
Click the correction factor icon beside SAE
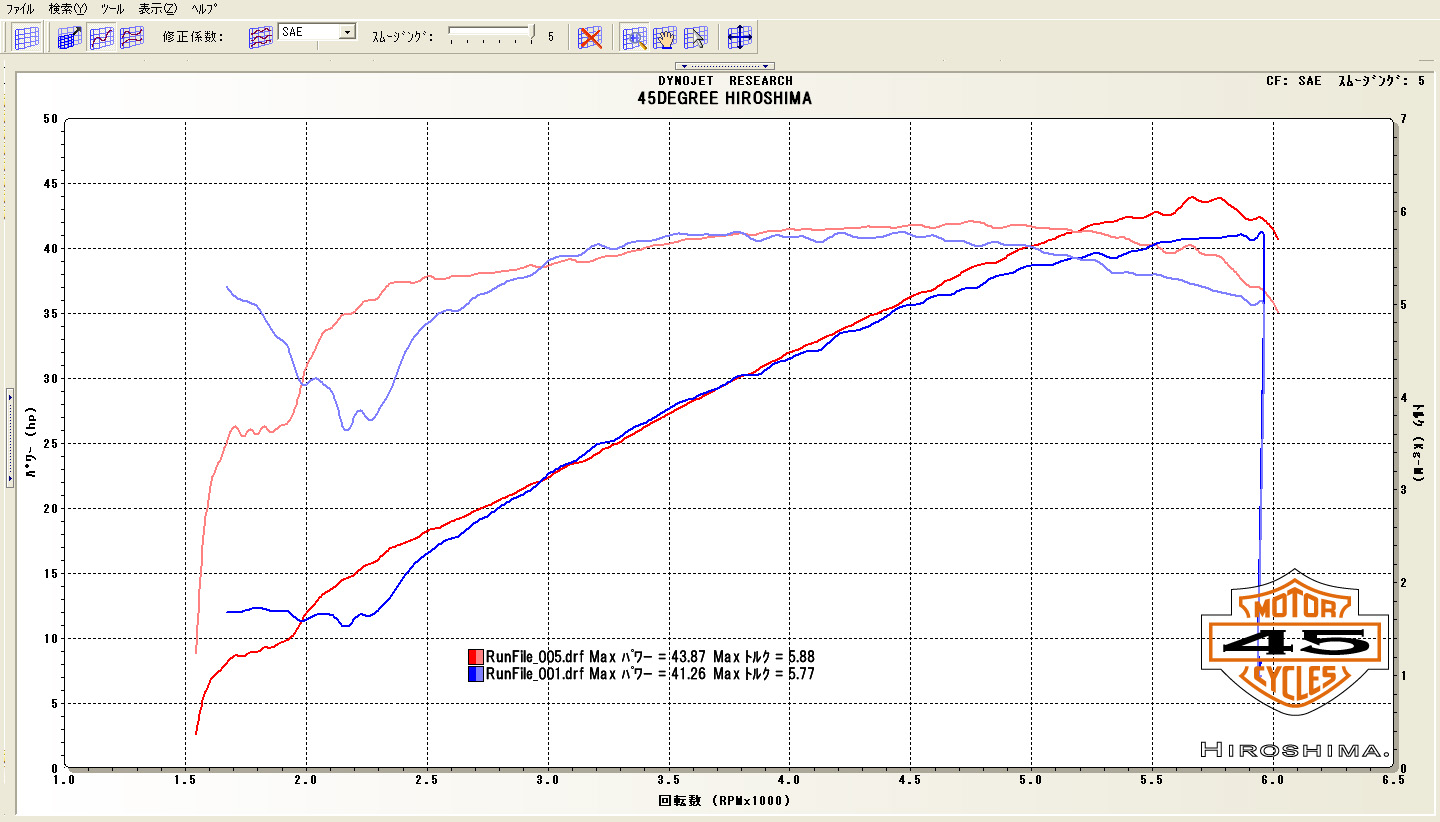click(x=260, y=38)
